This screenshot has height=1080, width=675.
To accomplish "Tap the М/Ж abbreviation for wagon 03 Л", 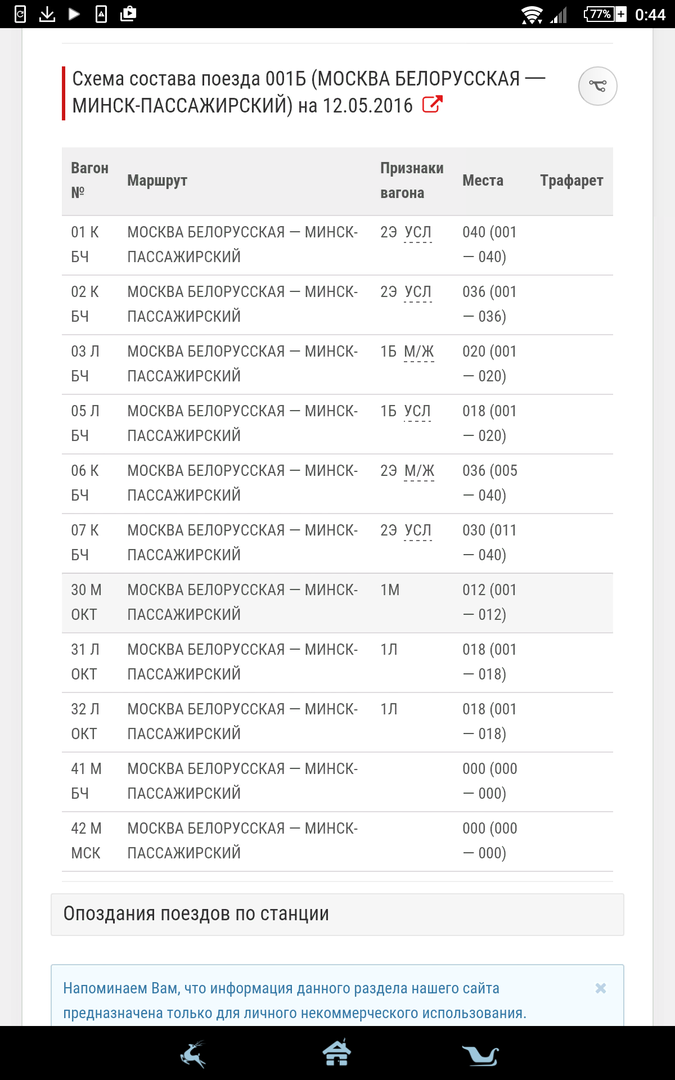I will pyautogui.click(x=419, y=352).
